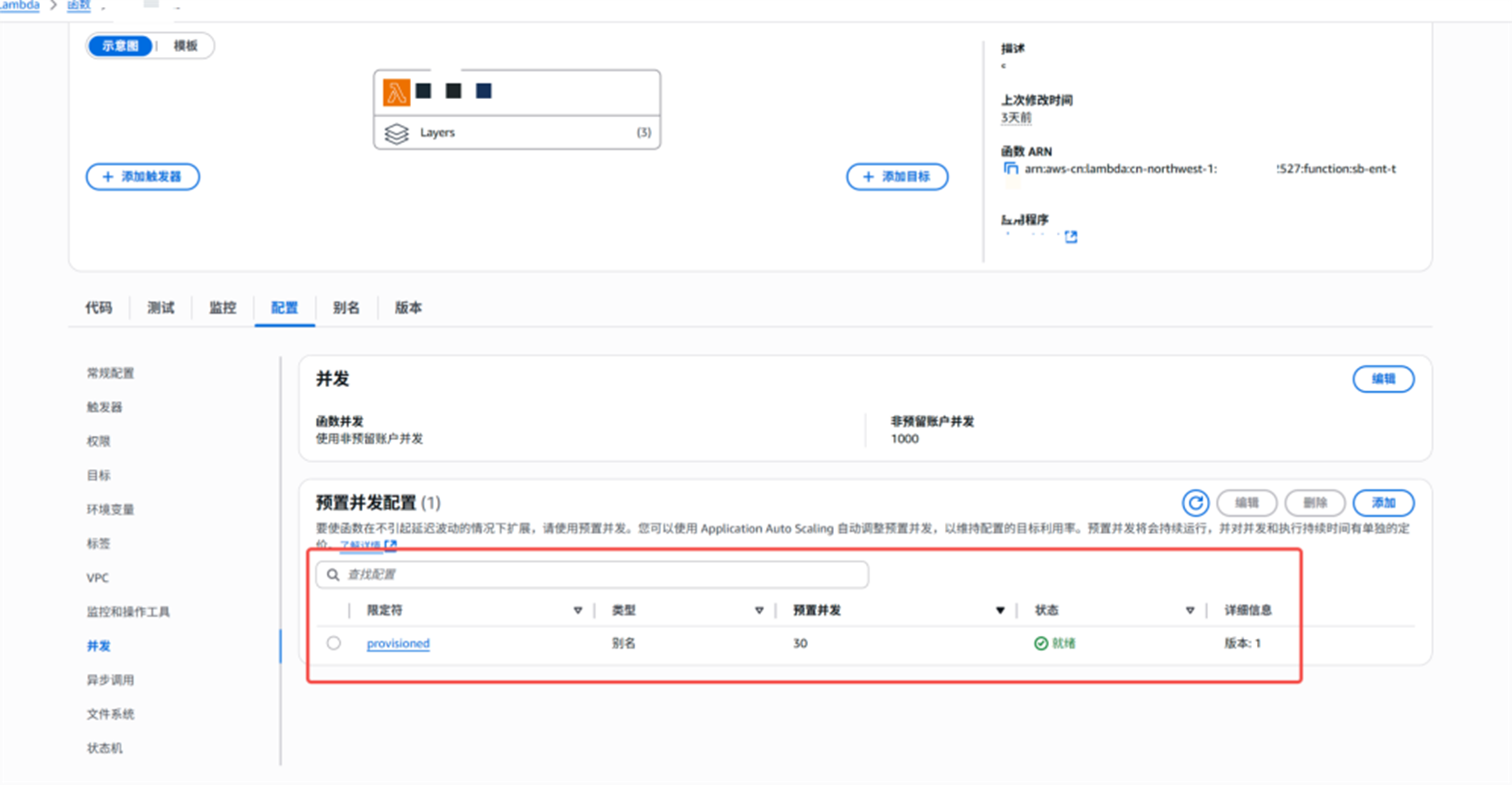Switch to the 示意图 diagram view toggle
1512x785 pixels.
pos(120,46)
